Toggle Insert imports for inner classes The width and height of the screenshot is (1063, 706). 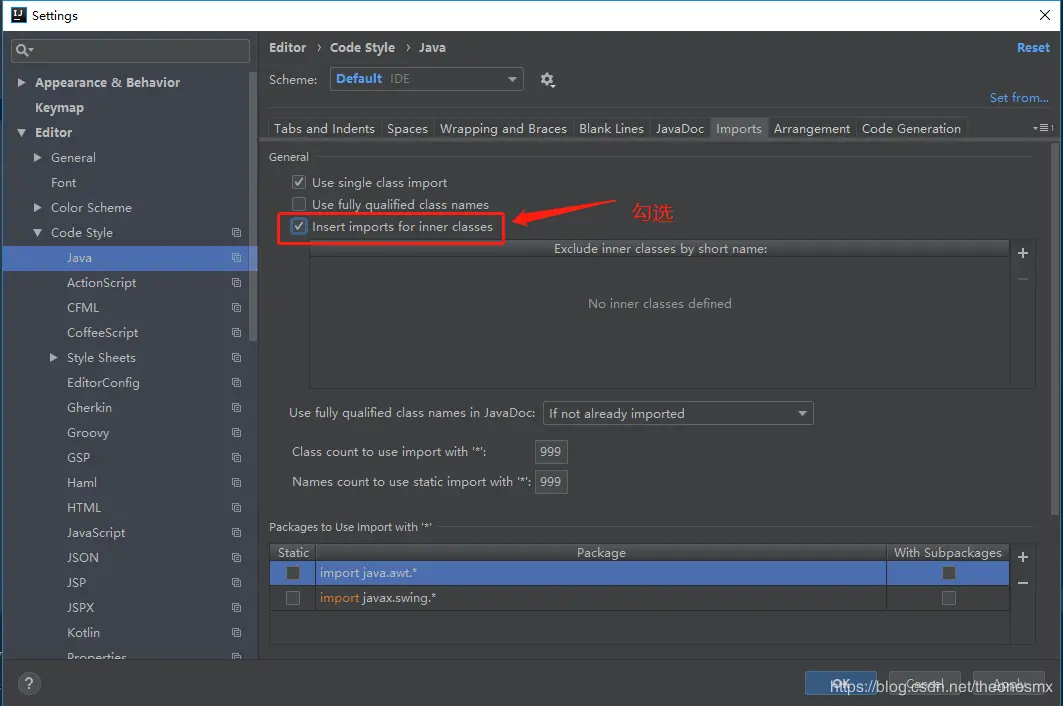tap(298, 227)
